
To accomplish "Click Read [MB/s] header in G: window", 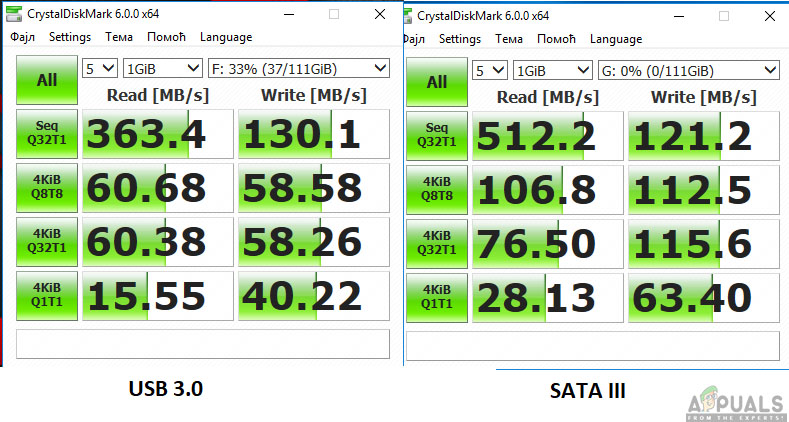I will (547, 97).
